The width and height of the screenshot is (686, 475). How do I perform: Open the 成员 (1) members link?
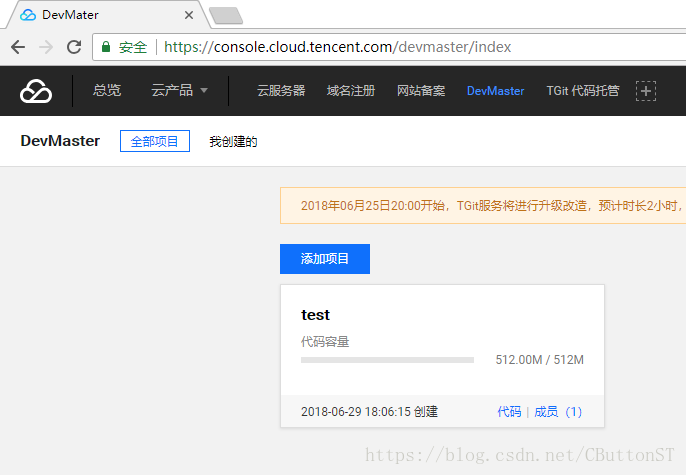(x=558, y=412)
